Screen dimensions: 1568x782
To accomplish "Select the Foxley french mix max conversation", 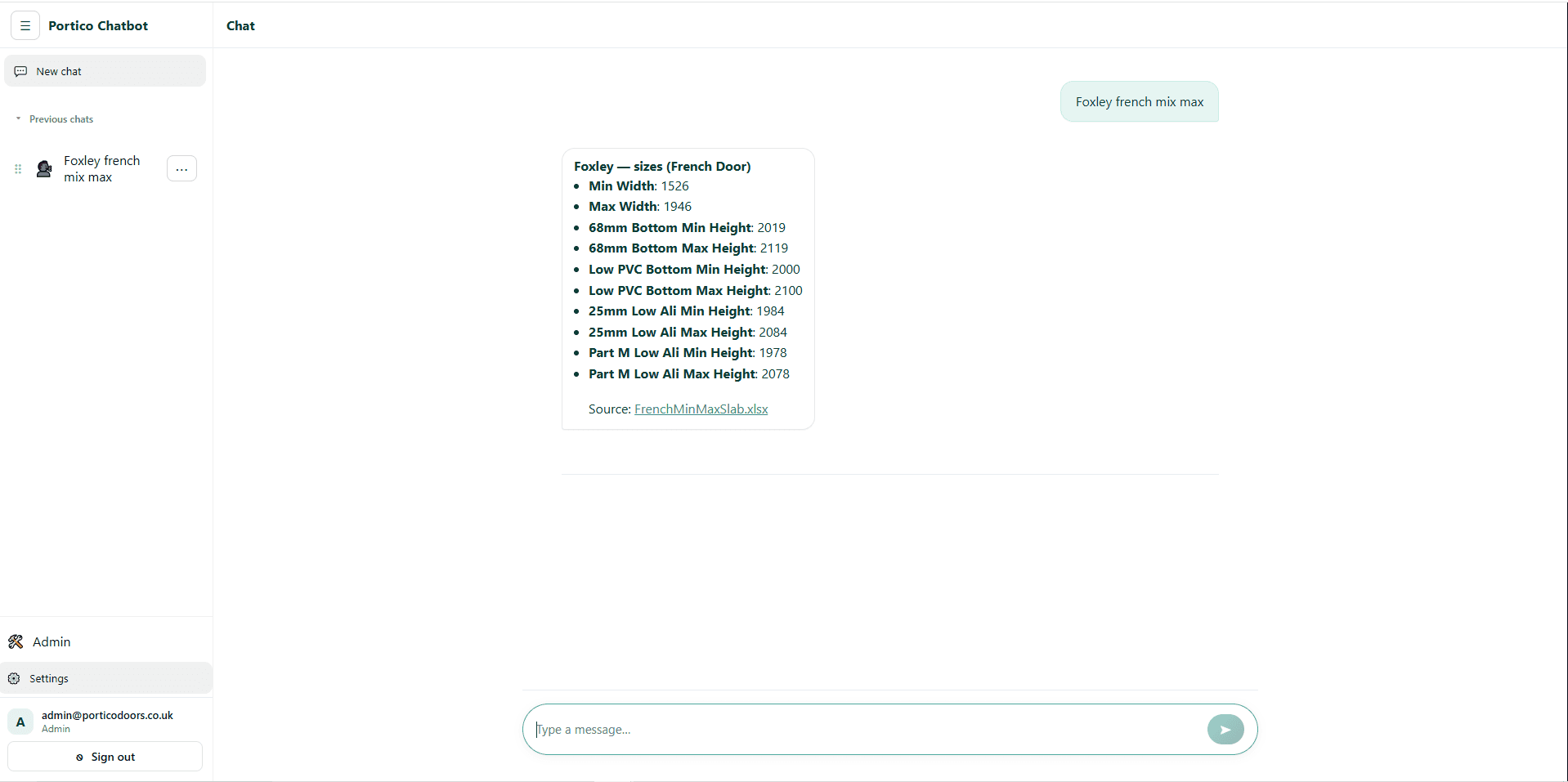I will click(x=101, y=168).
